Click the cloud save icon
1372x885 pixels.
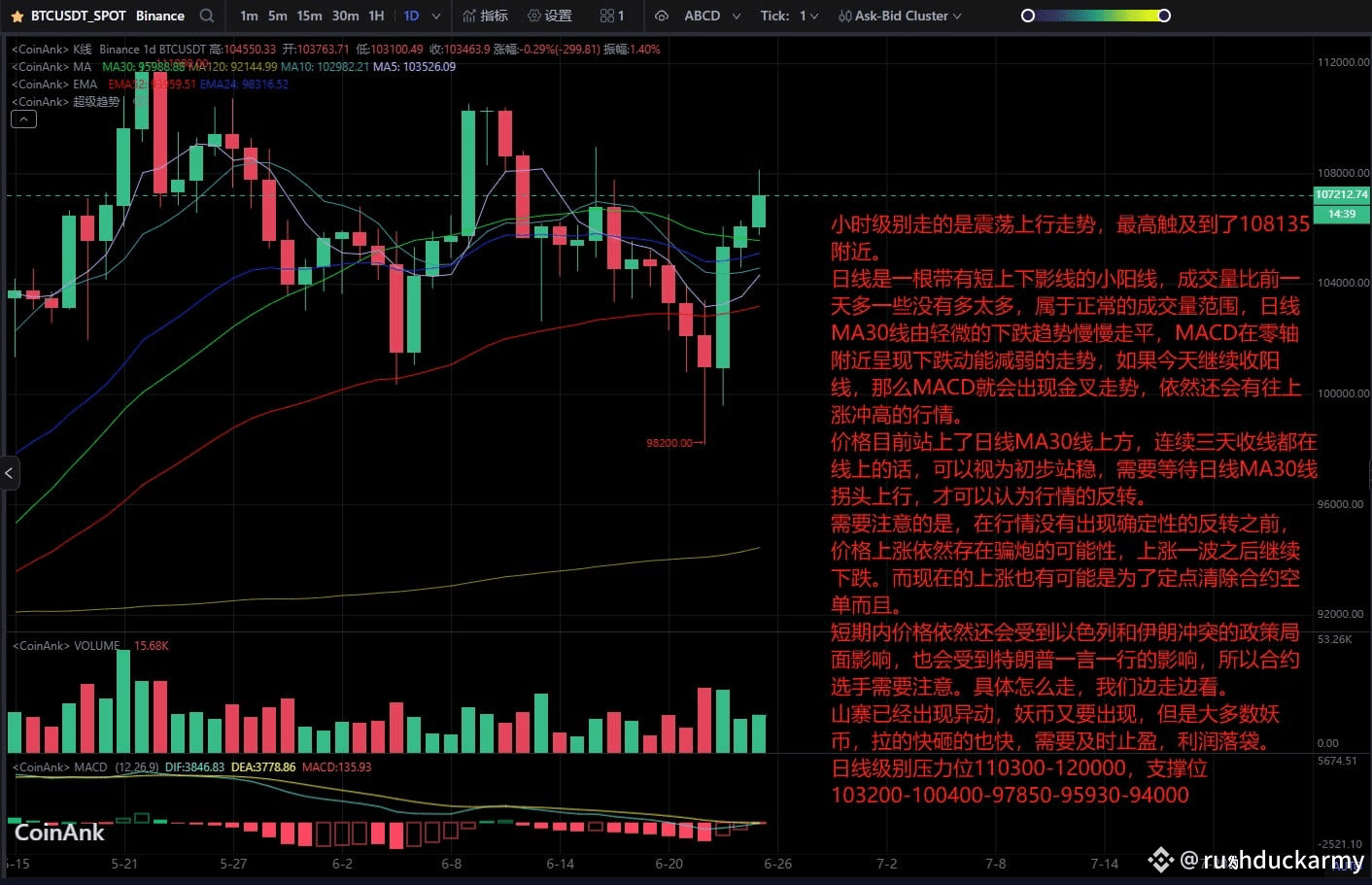click(662, 16)
